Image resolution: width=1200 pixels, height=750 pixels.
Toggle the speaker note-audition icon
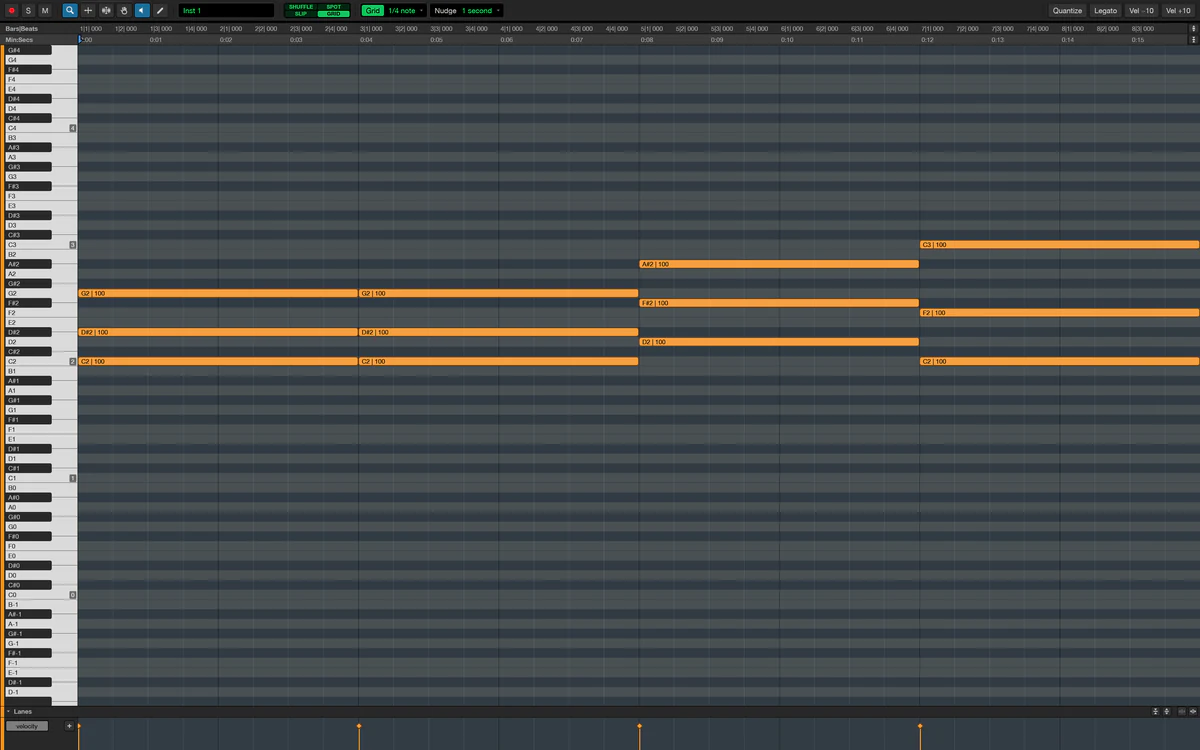[x=142, y=10]
